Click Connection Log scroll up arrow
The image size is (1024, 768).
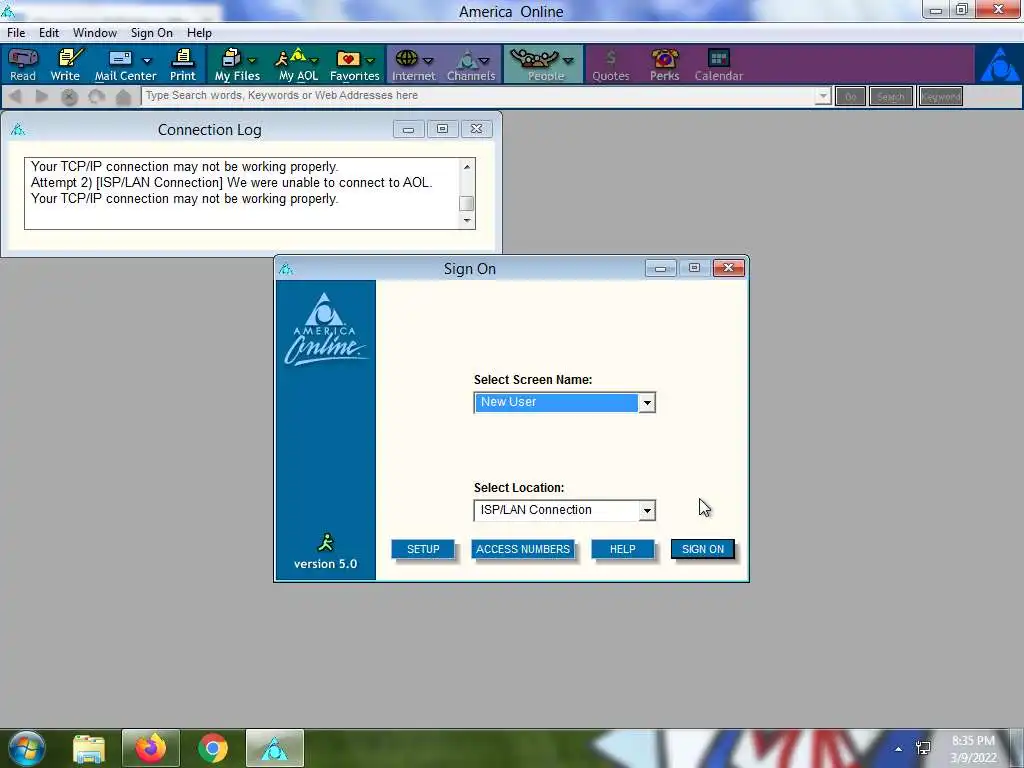tap(466, 167)
